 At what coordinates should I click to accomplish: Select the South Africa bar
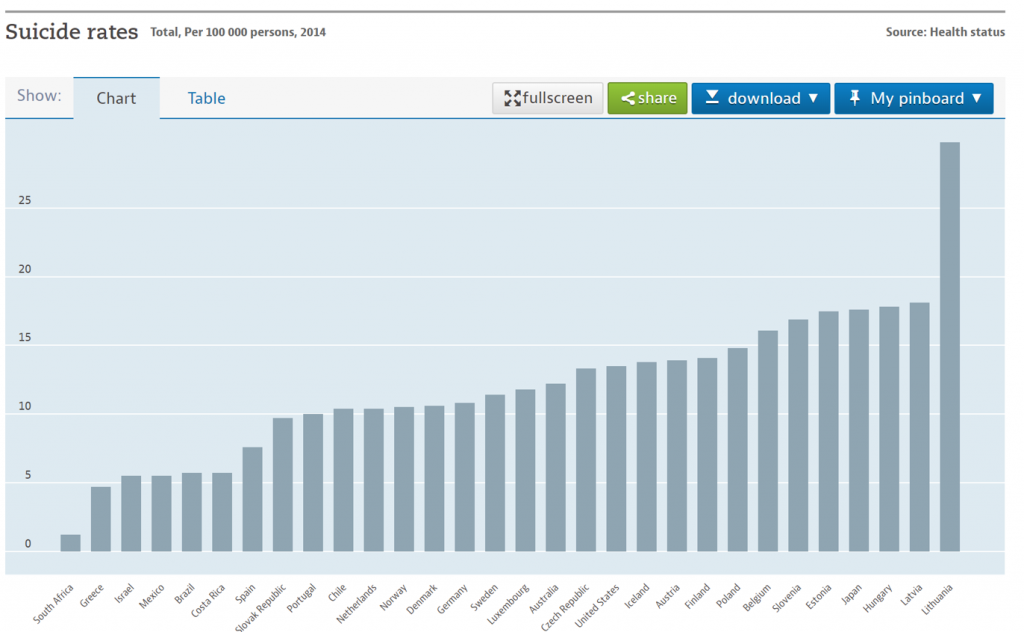coord(70,542)
